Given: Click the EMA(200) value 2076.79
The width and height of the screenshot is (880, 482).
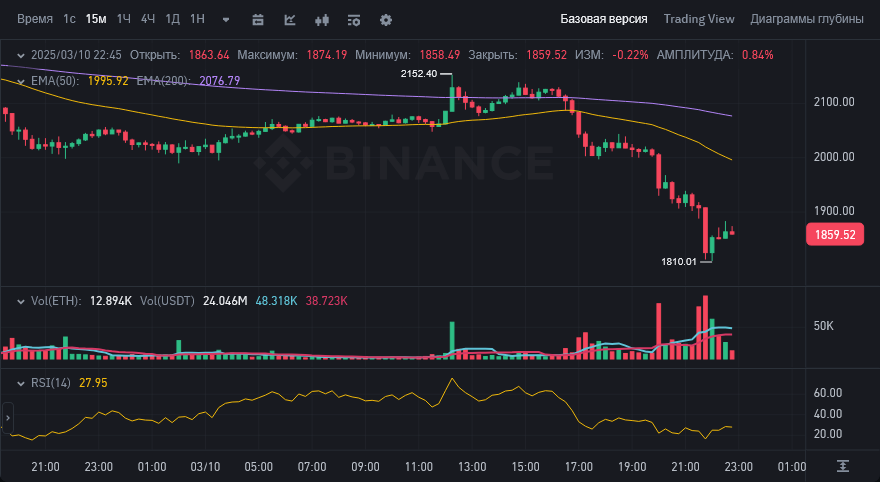Looking at the screenshot, I should point(219,81).
